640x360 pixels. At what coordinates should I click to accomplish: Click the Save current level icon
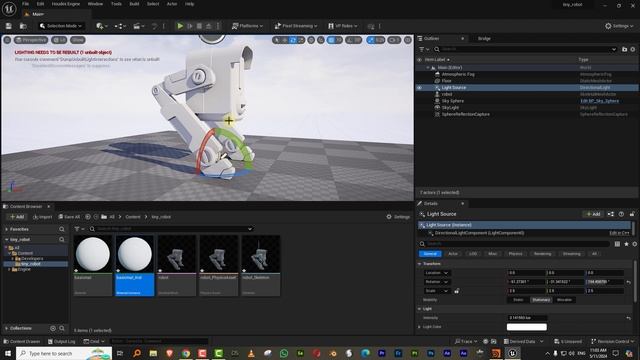(9, 26)
